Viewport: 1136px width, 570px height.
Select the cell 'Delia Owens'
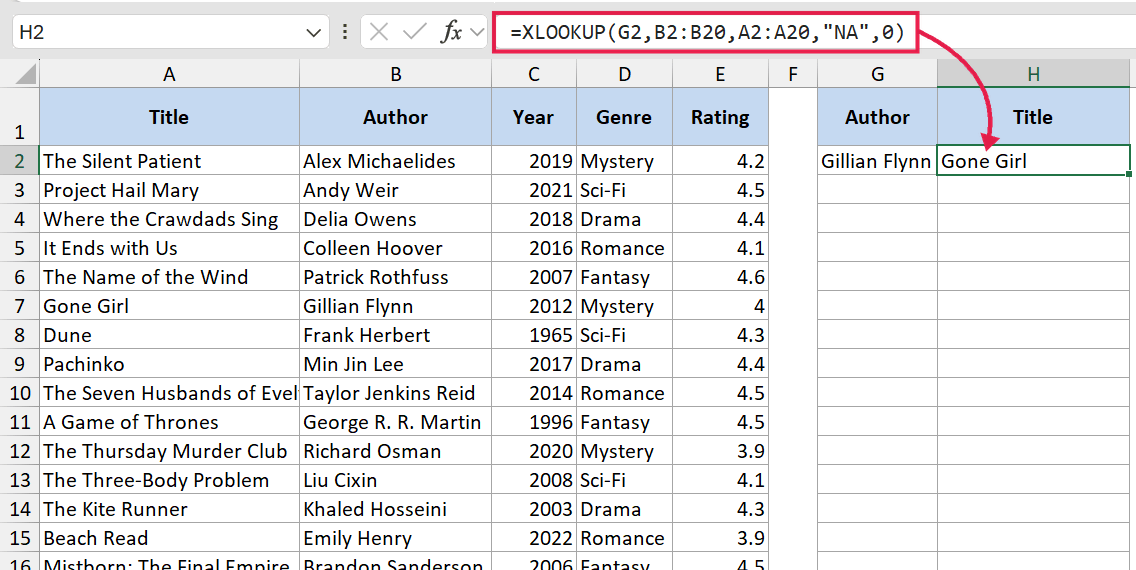click(396, 219)
